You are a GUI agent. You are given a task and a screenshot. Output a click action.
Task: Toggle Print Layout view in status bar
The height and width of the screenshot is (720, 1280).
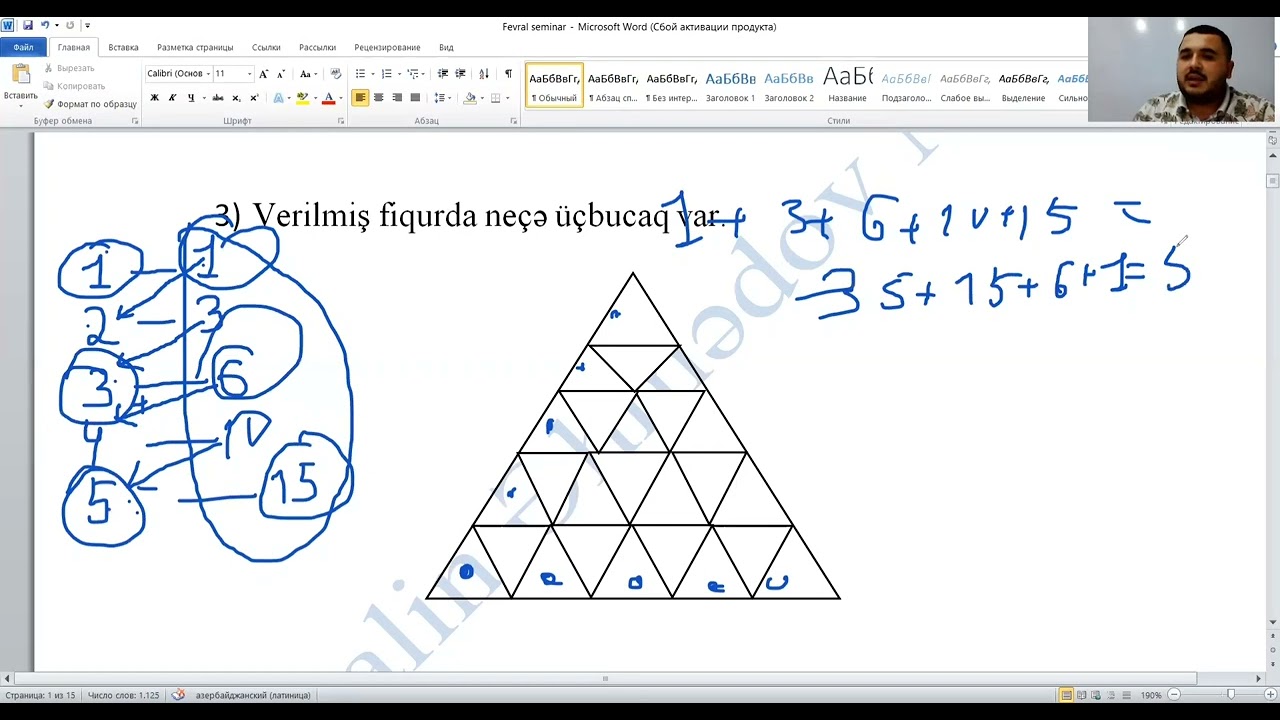pyautogui.click(x=1066, y=695)
